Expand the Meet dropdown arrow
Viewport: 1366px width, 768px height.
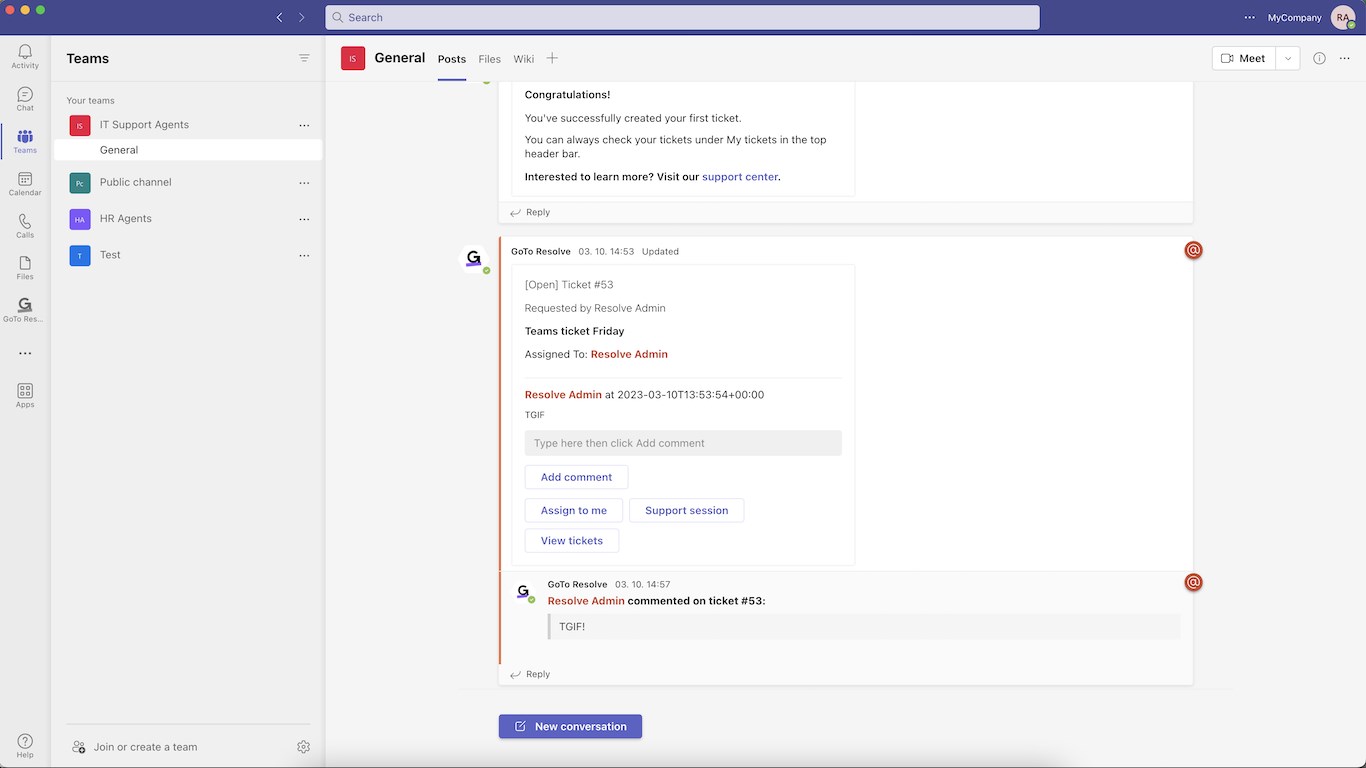pyautogui.click(x=1288, y=58)
